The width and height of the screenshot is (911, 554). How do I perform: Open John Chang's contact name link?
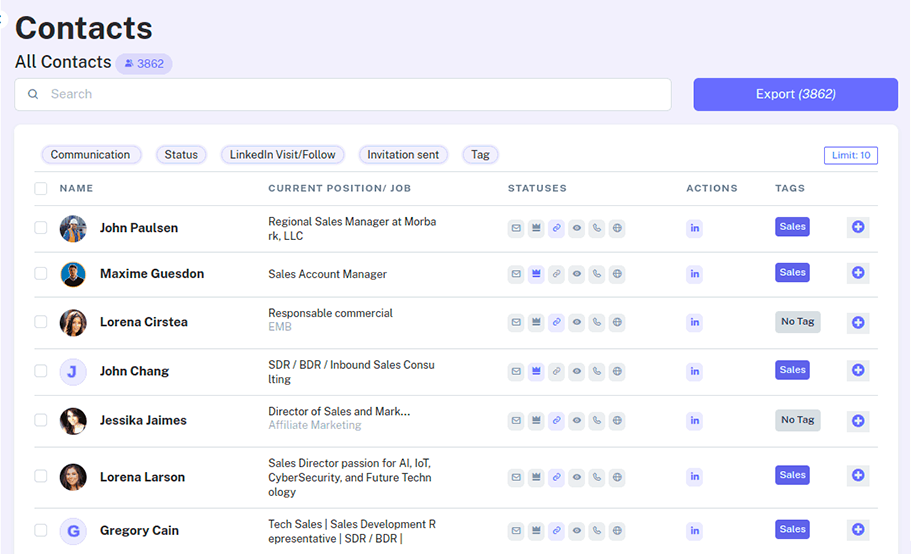click(134, 371)
